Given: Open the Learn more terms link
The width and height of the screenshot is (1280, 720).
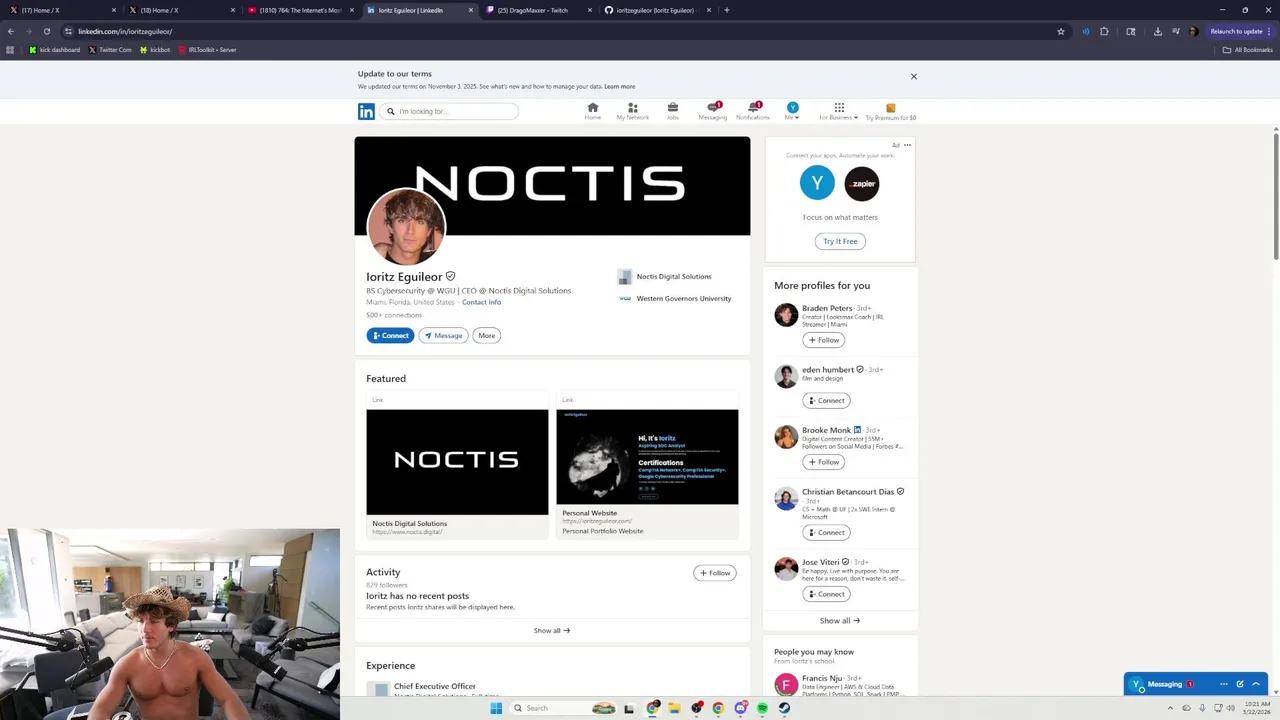Looking at the screenshot, I should click(x=620, y=86).
